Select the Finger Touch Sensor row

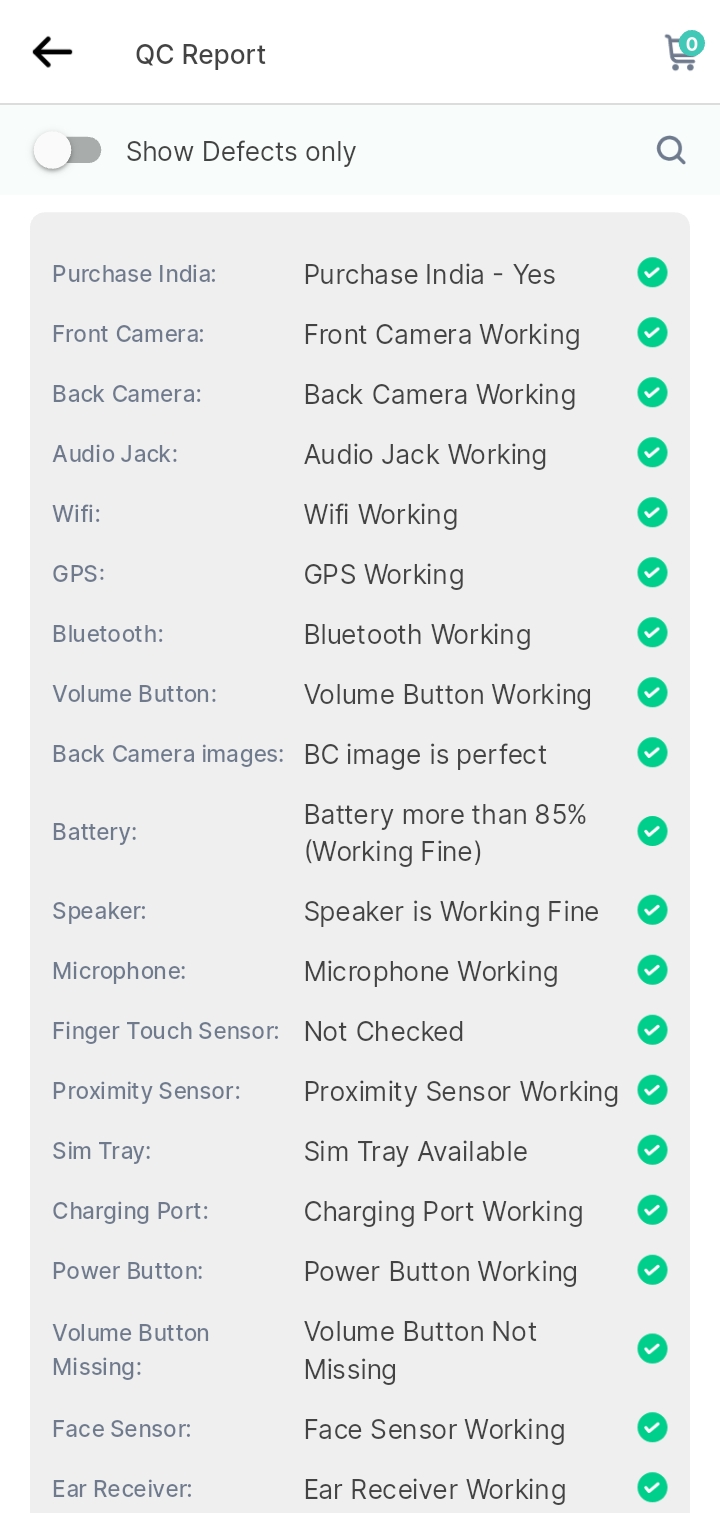[360, 1031]
